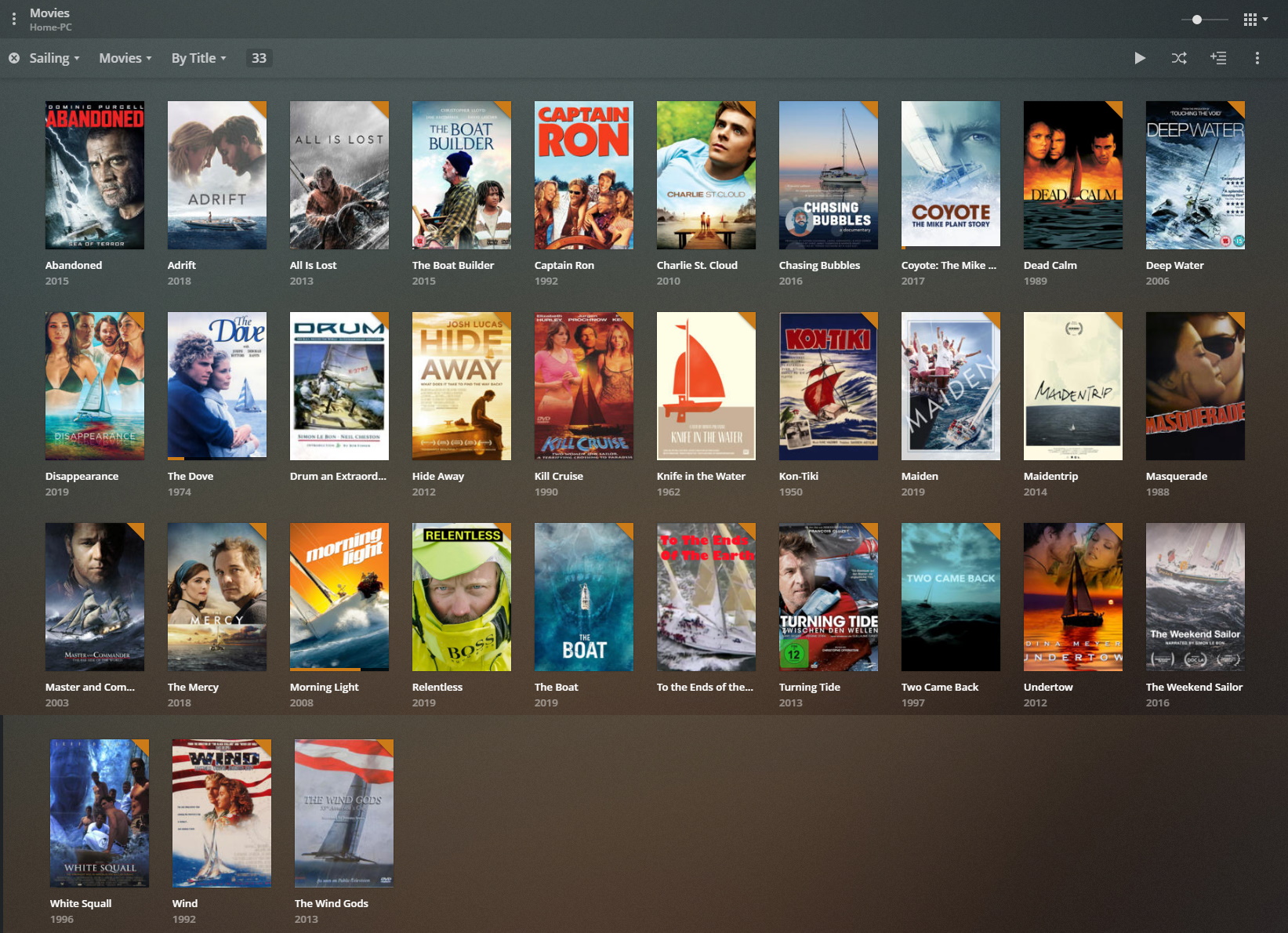This screenshot has width=1288, height=933.
Task: Select the Morning Light poster
Action: point(339,597)
